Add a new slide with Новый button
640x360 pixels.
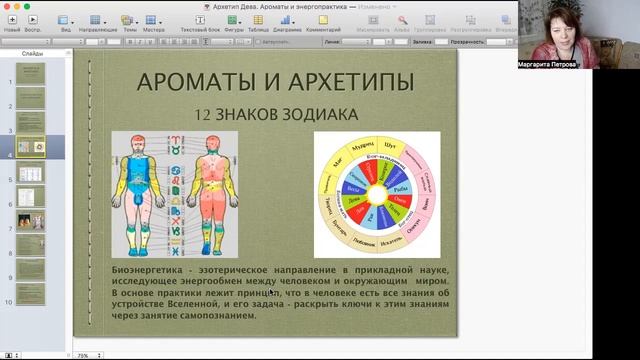click(x=12, y=23)
